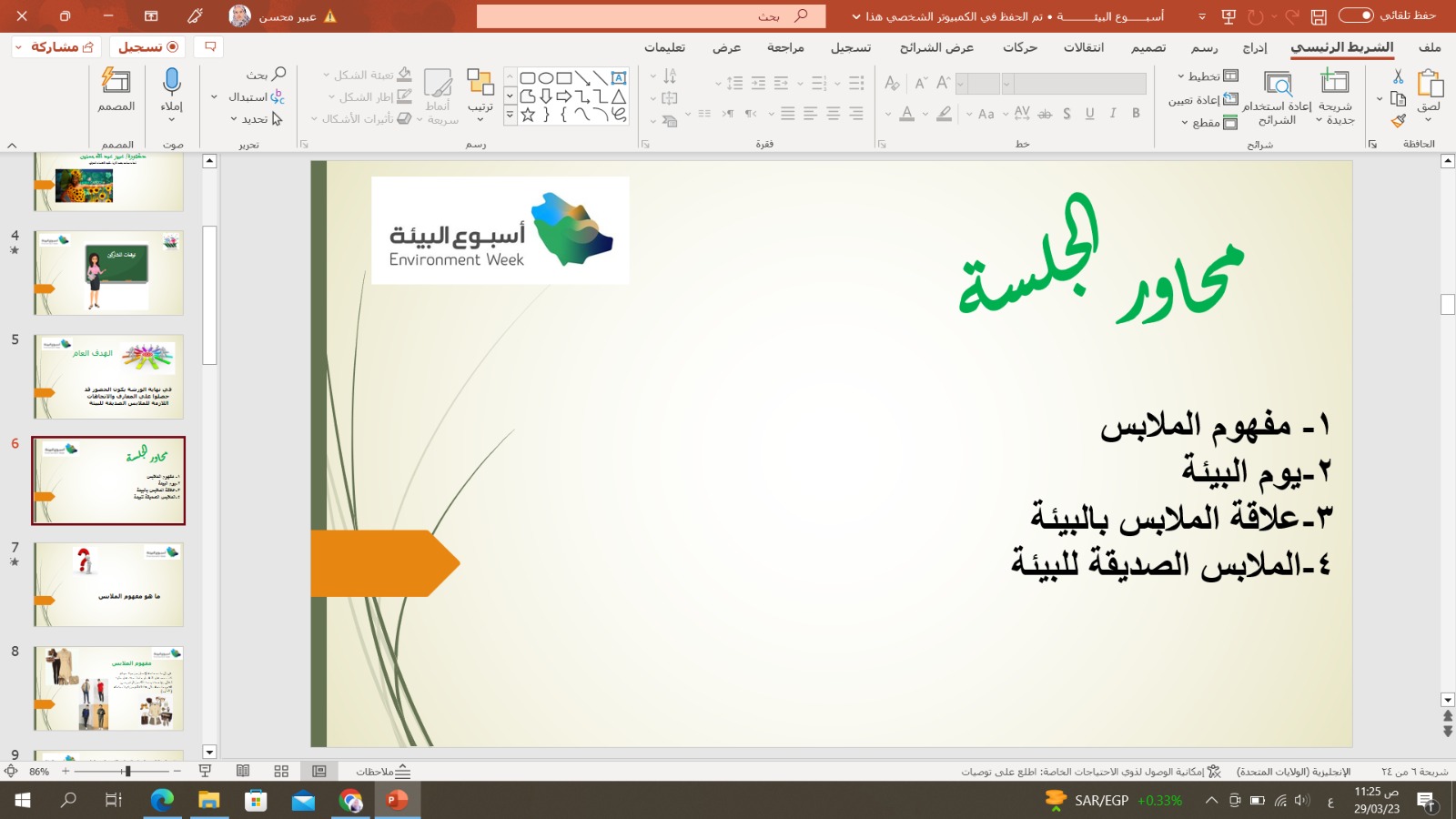Viewport: 1456px width, 819px height.
Task: Toggle Notes (ملاحظات) pane
Action: pyautogui.click(x=383, y=771)
